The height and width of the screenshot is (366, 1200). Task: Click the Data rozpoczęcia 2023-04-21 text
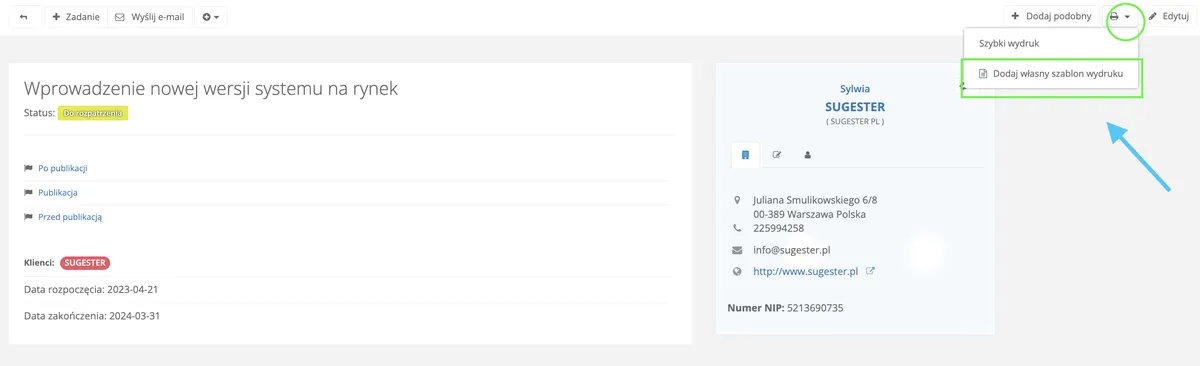point(91,289)
